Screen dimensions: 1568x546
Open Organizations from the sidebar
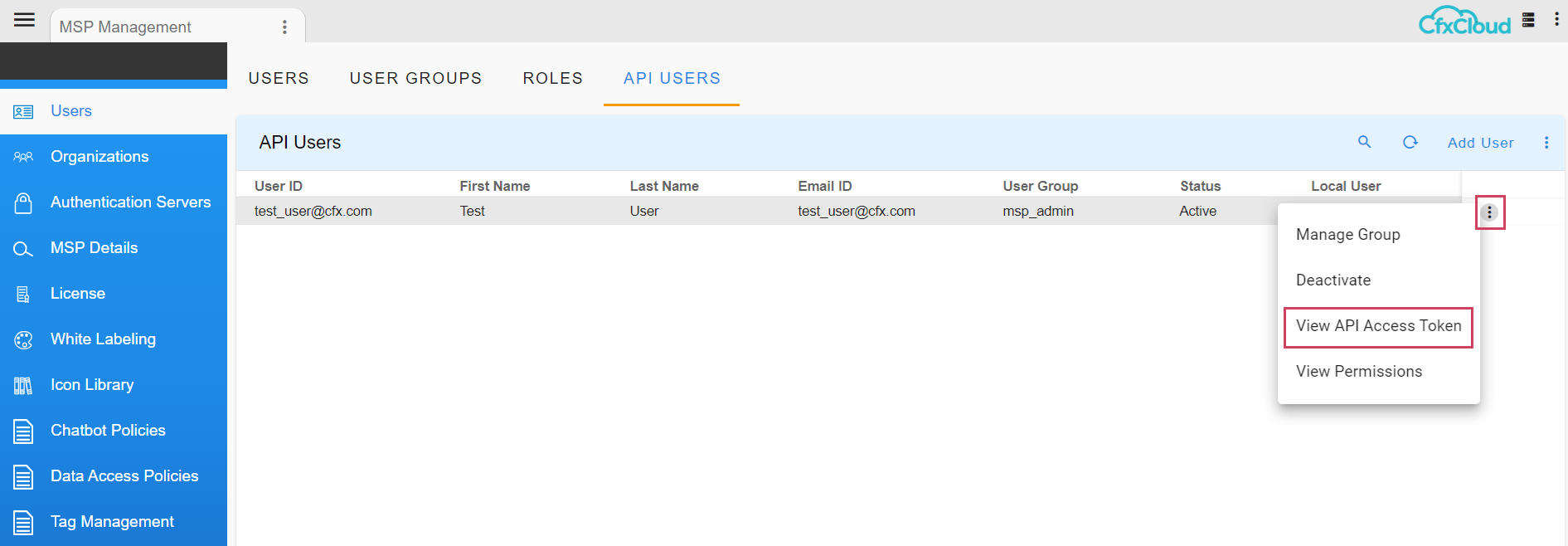[x=100, y=157]
